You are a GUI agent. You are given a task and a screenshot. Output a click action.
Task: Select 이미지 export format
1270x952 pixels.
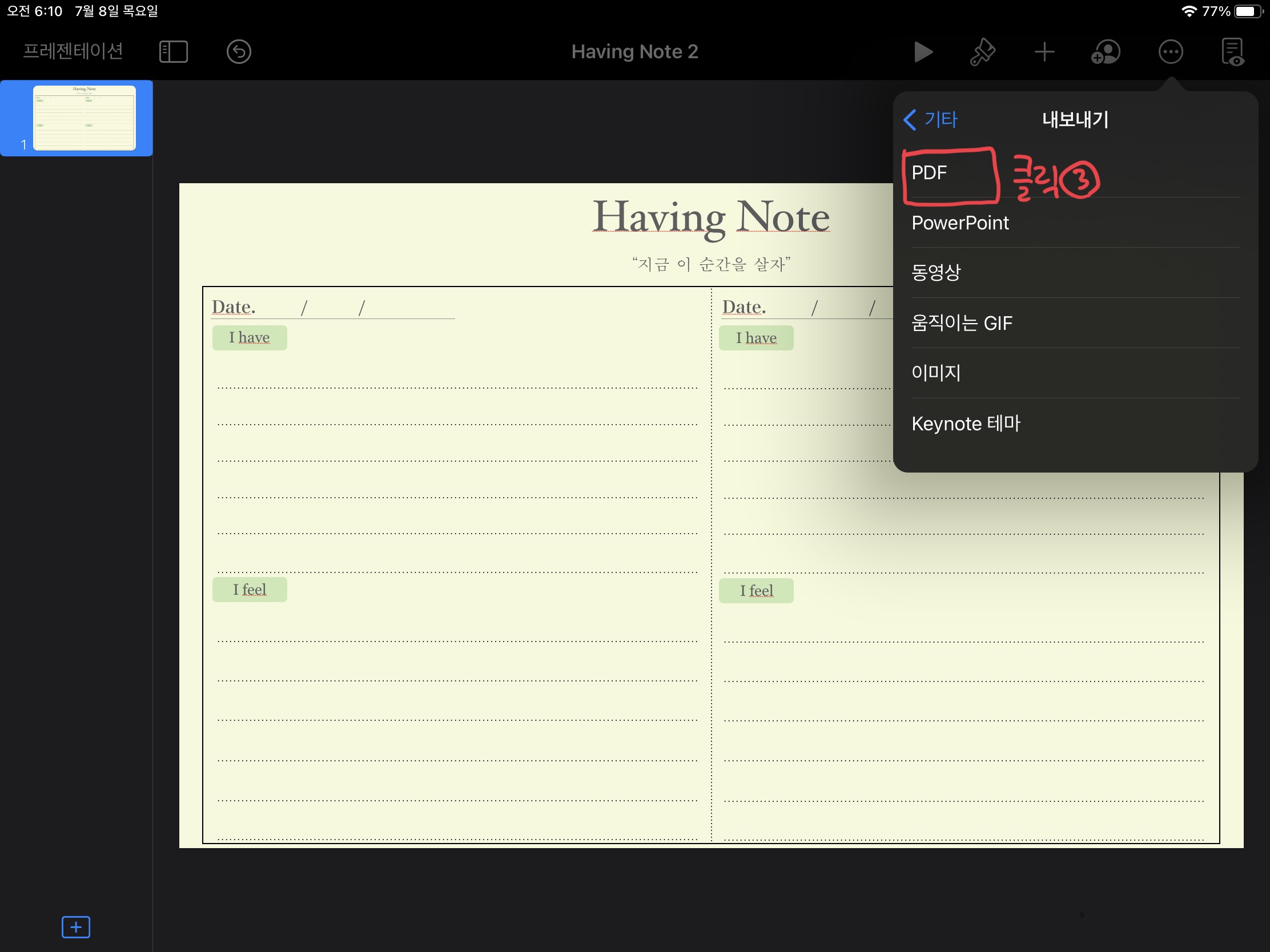click(936, 373)
